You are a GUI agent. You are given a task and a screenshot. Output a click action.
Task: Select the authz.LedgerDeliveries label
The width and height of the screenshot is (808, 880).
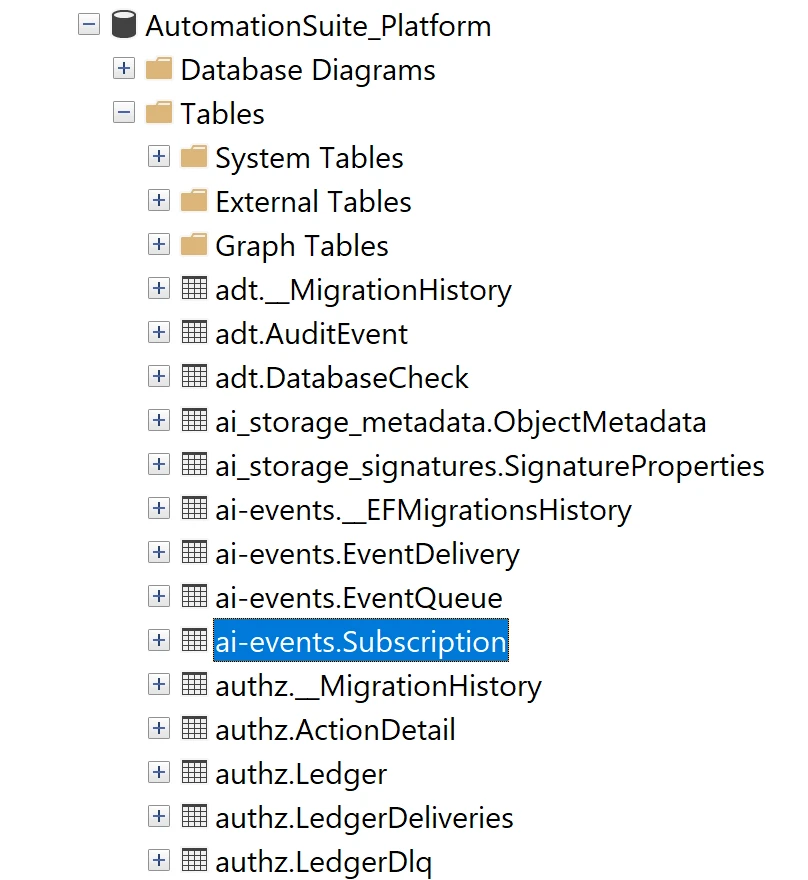364,818
